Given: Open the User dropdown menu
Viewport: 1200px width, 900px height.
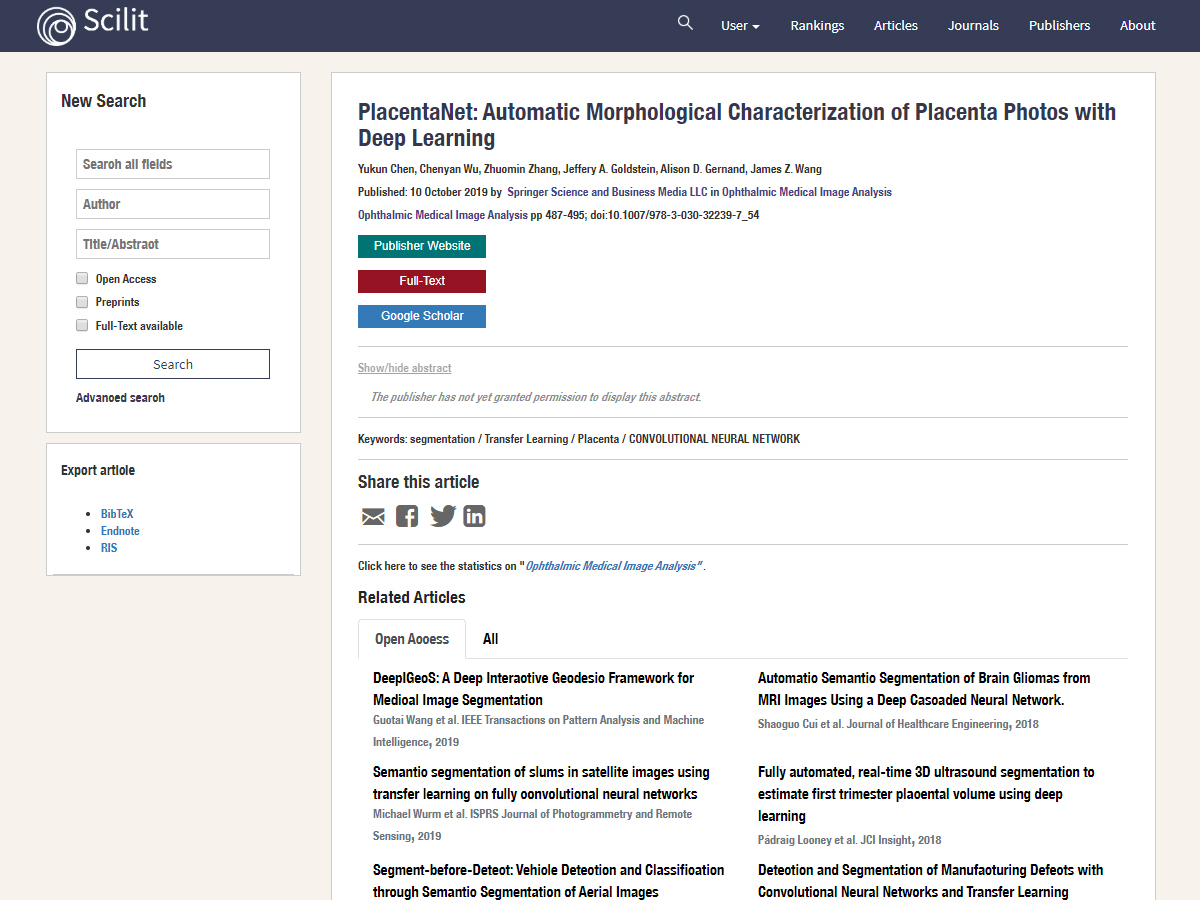Looking at the screenshot, I should 740,26.
